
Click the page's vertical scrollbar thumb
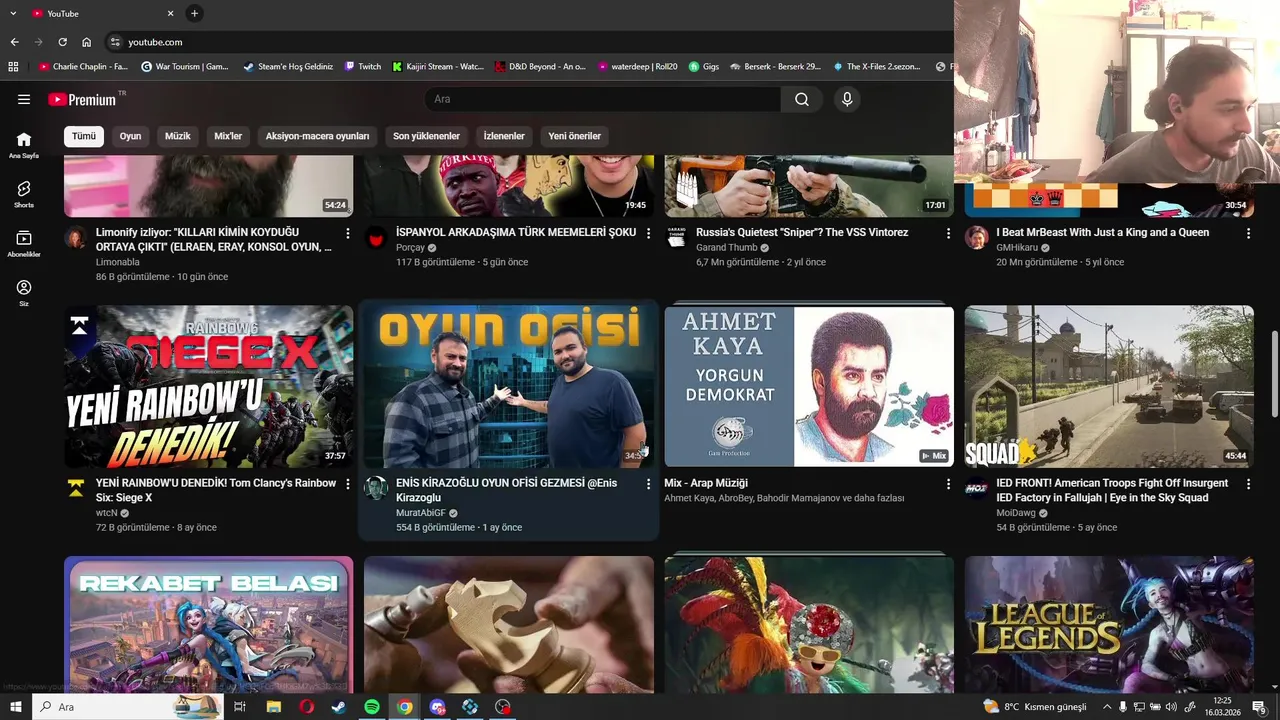[1274, 373]
